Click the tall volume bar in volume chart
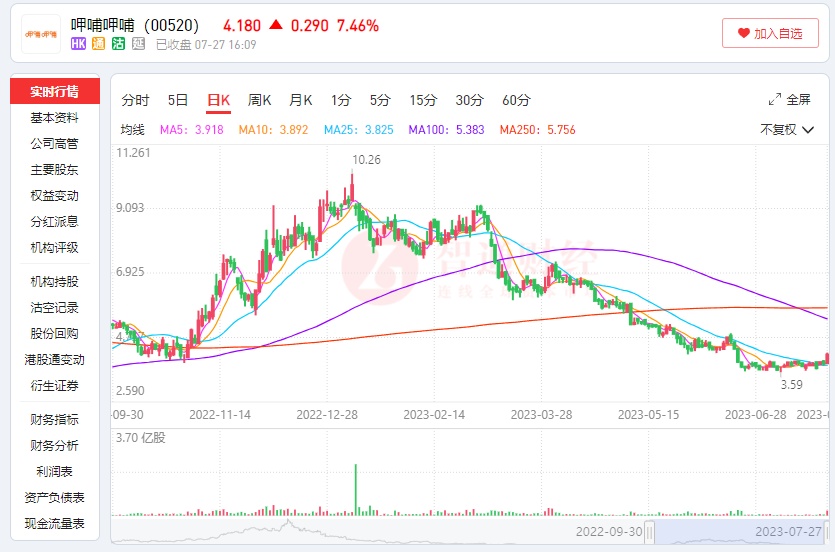 click(x=355, y=489)
